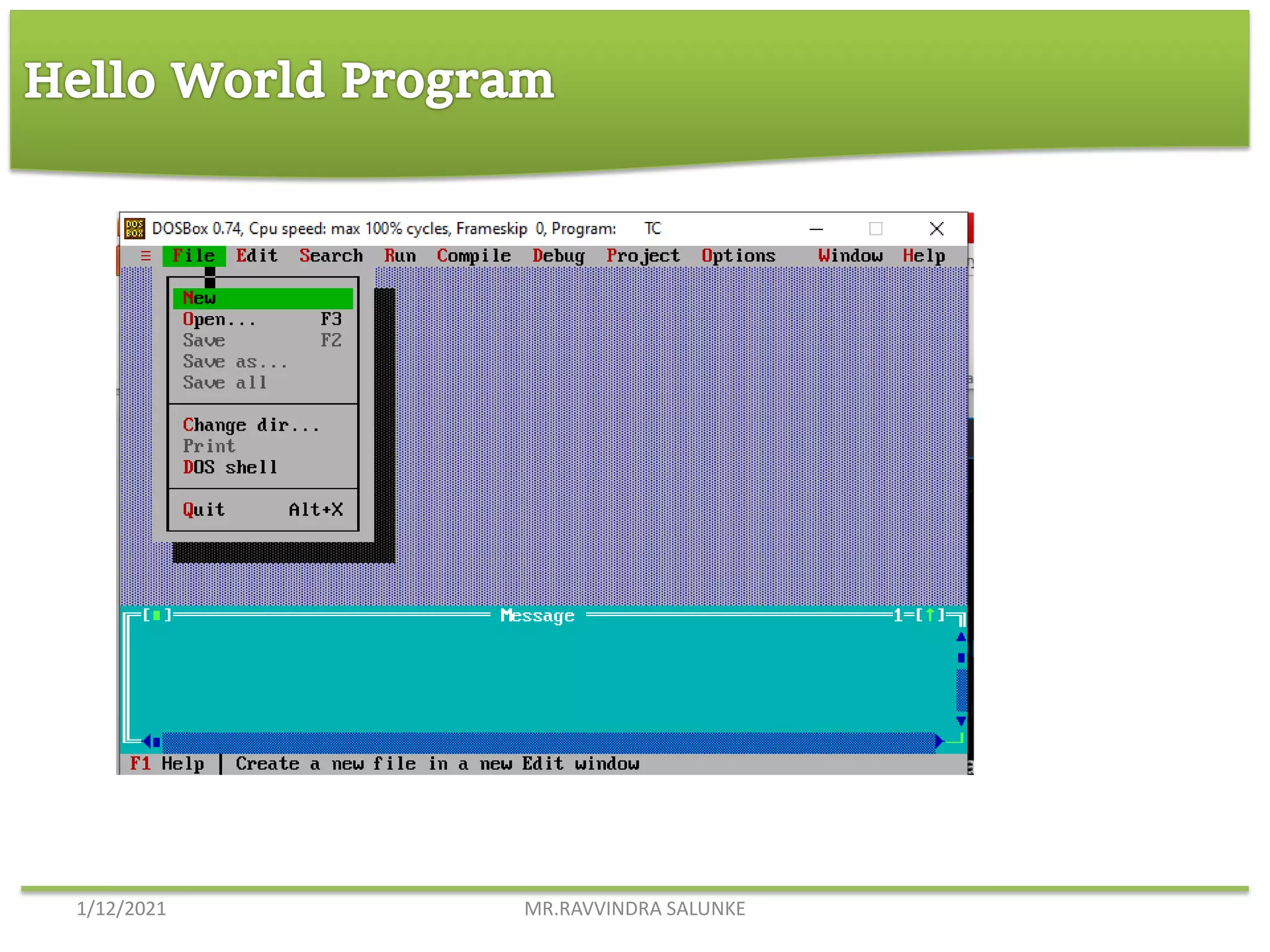Click the horizontal scrollbar track in Message window
This screenshot has height=952, width=1270.
coord(546,741)
